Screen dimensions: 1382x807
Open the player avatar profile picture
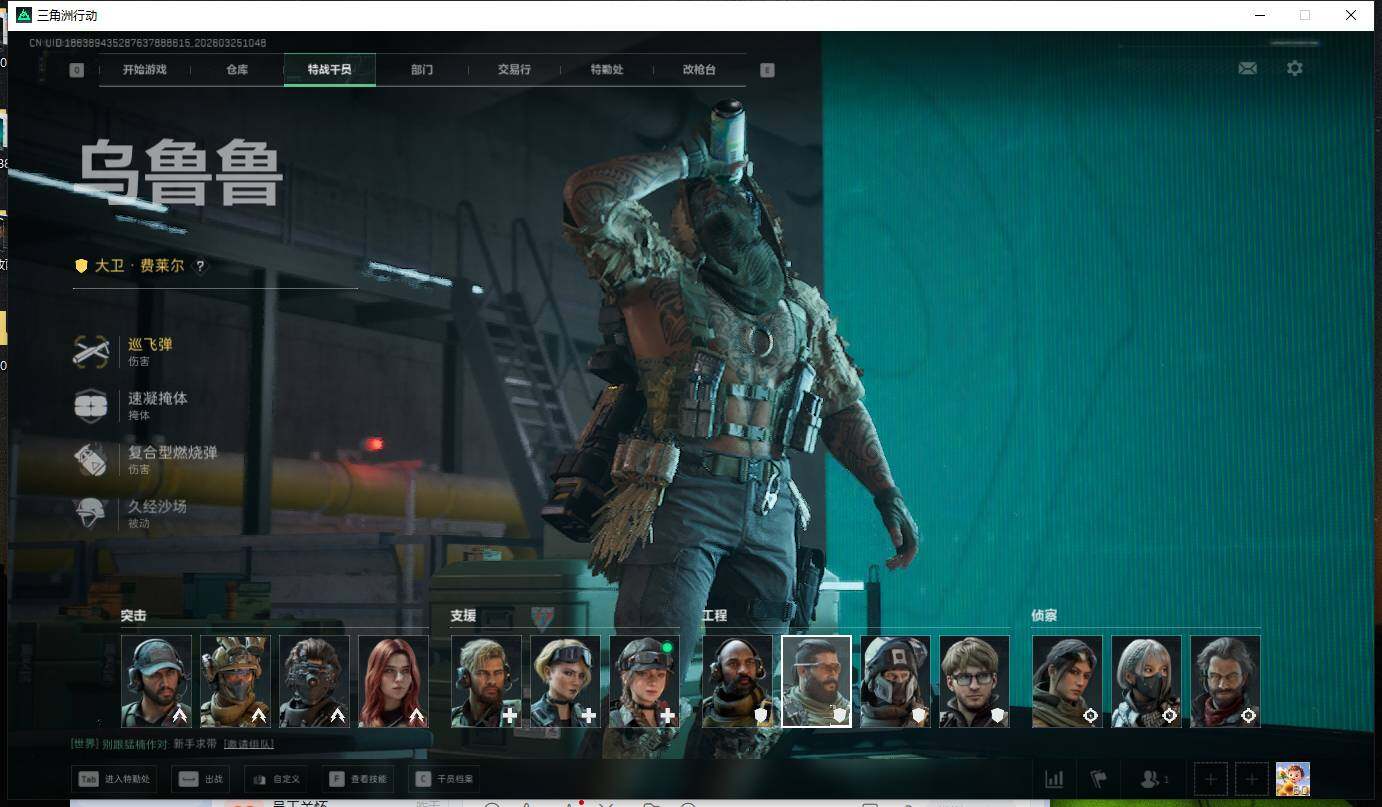pyautogui.click(x=1293, y=779)
